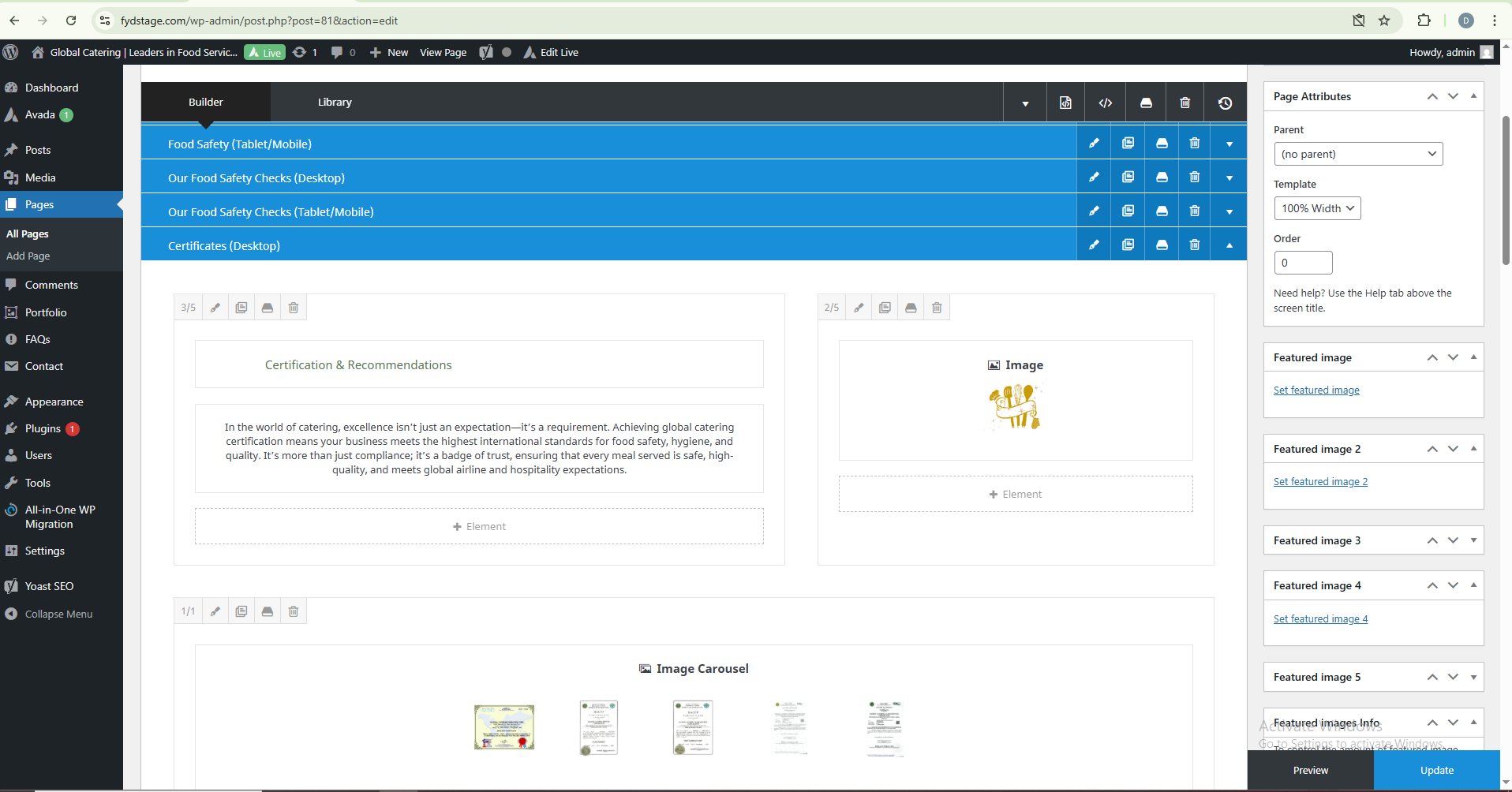
Task: Collapse the Certificates (Desktop) container
Action: 1229,245
